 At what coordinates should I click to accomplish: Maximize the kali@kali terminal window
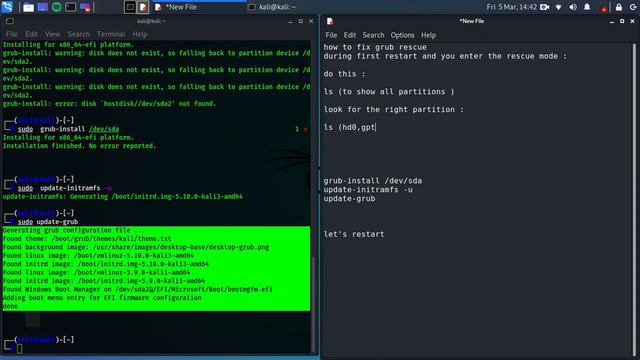coord(301,21)
